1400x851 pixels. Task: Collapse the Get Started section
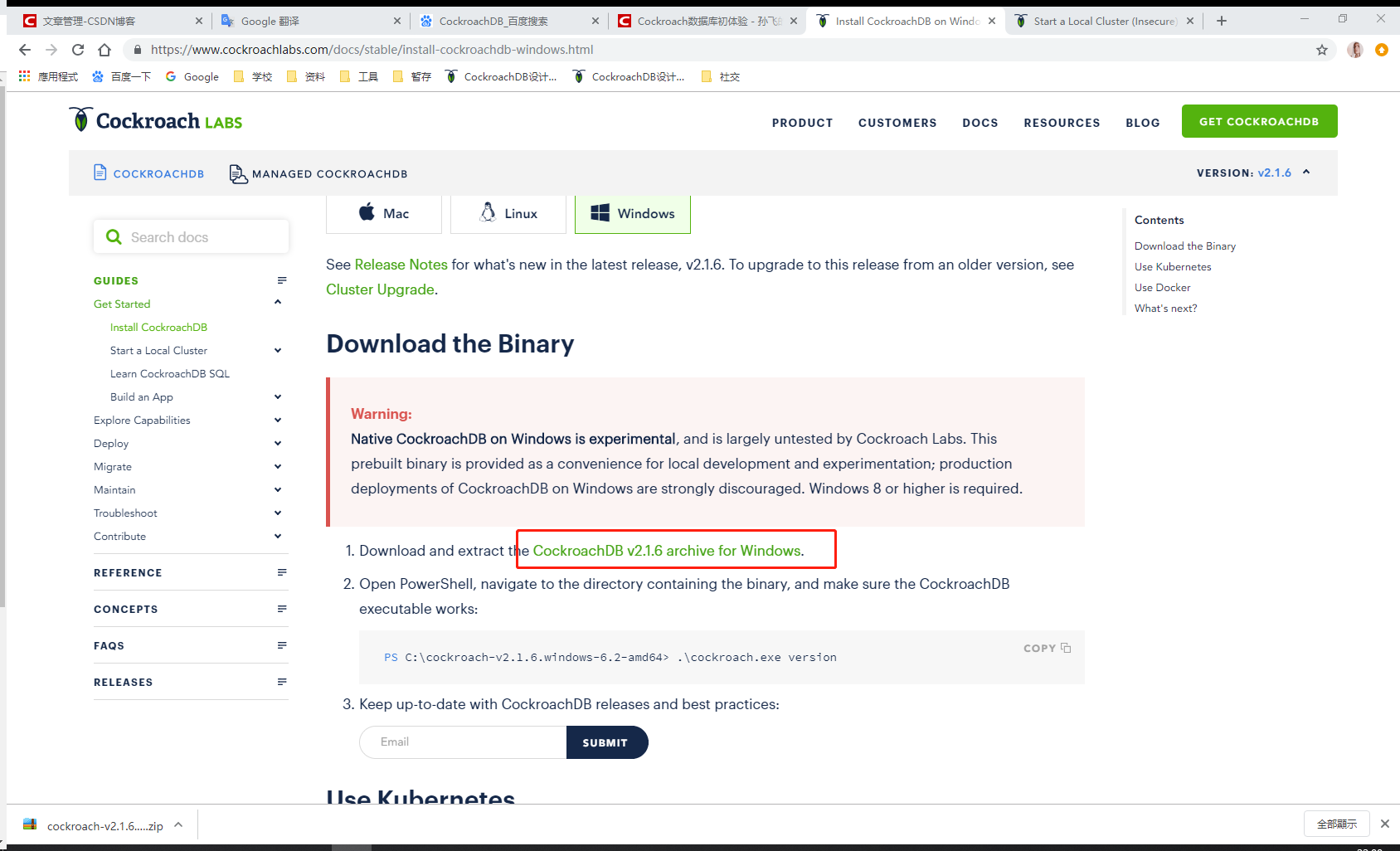pos(278,302)
